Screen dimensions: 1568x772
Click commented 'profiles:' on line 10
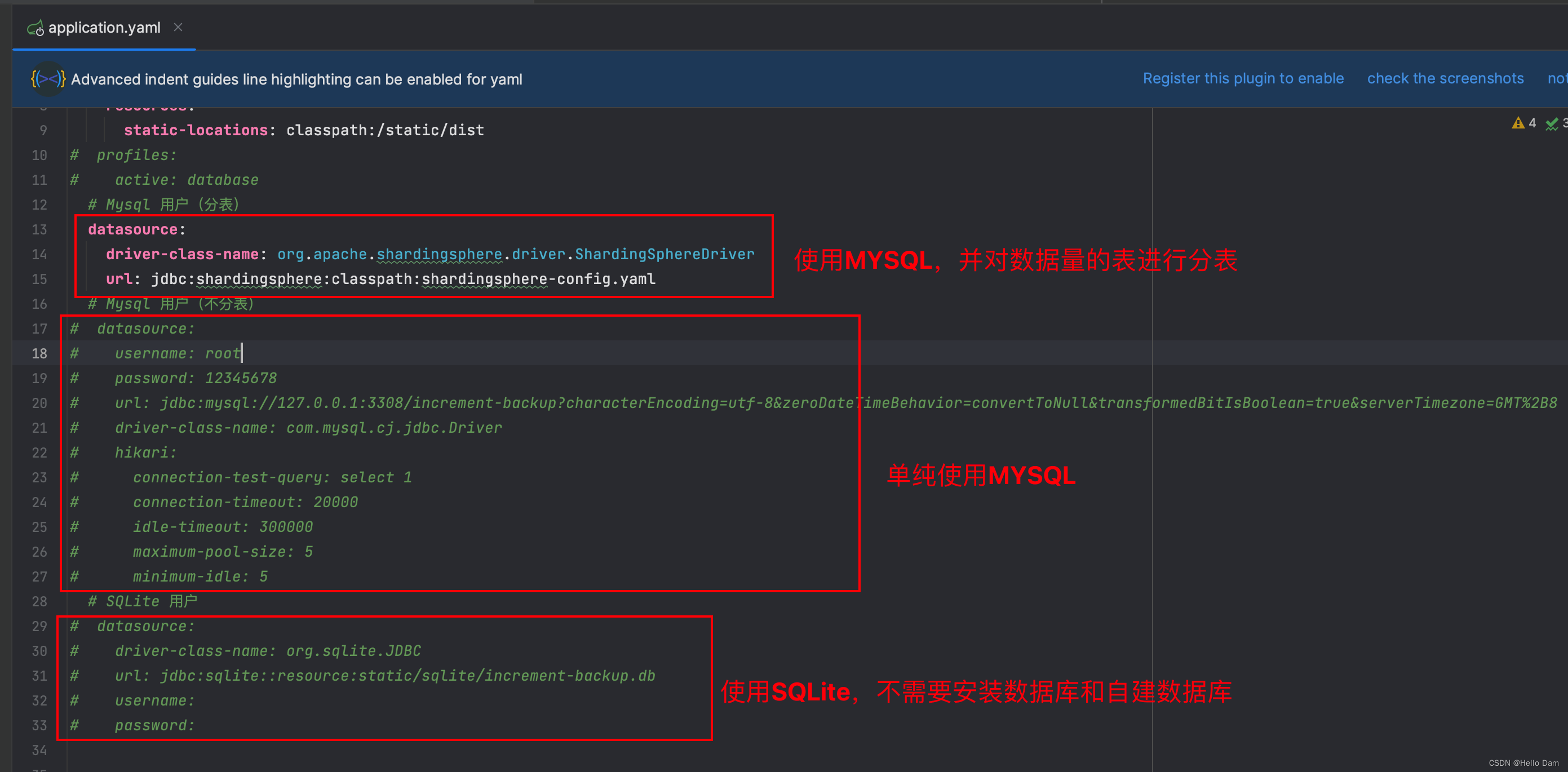point(136,155)
